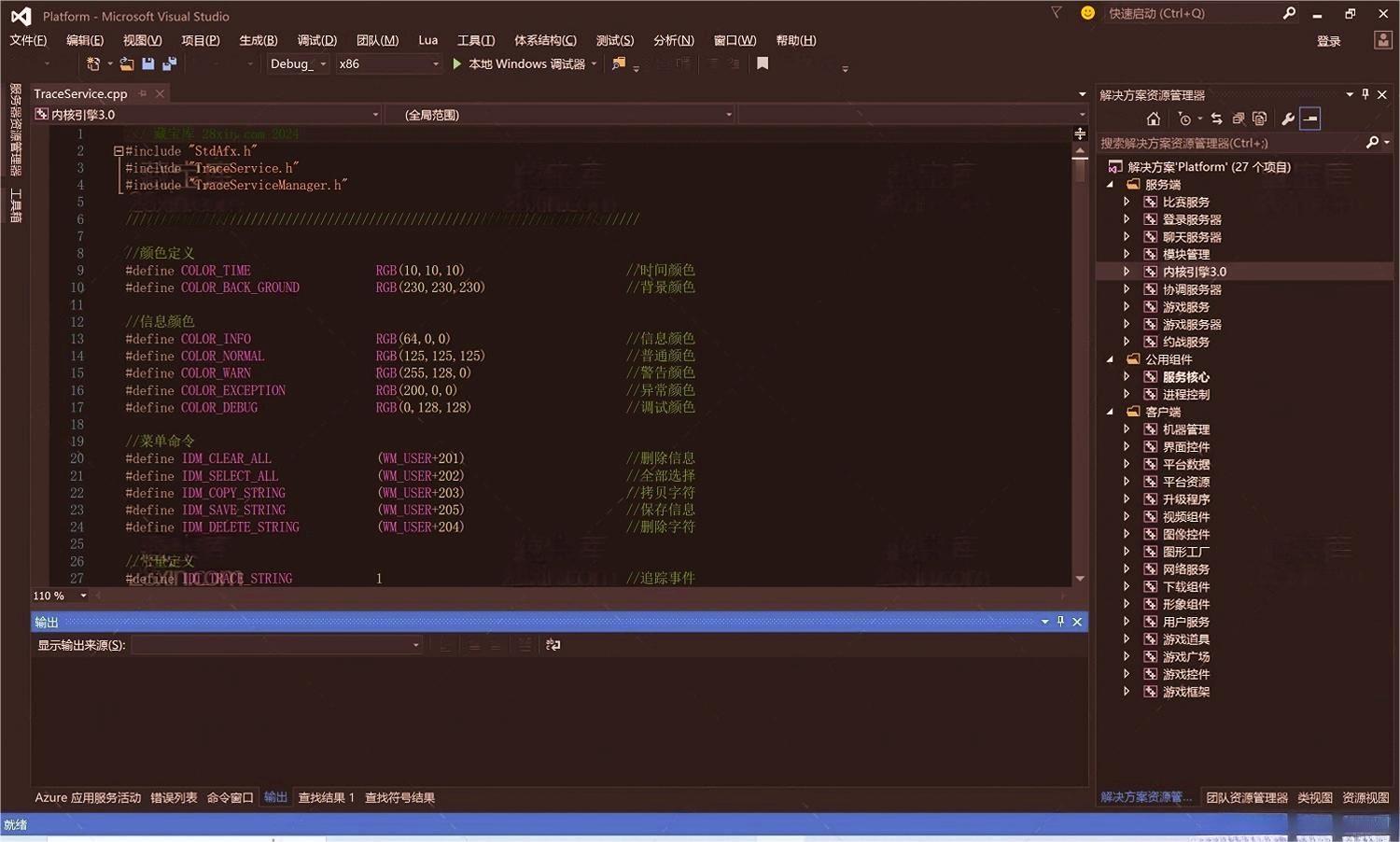Expand the 比赛服务 project
This screenshot has height=842, width=1400.
[x=1127, y=202]
